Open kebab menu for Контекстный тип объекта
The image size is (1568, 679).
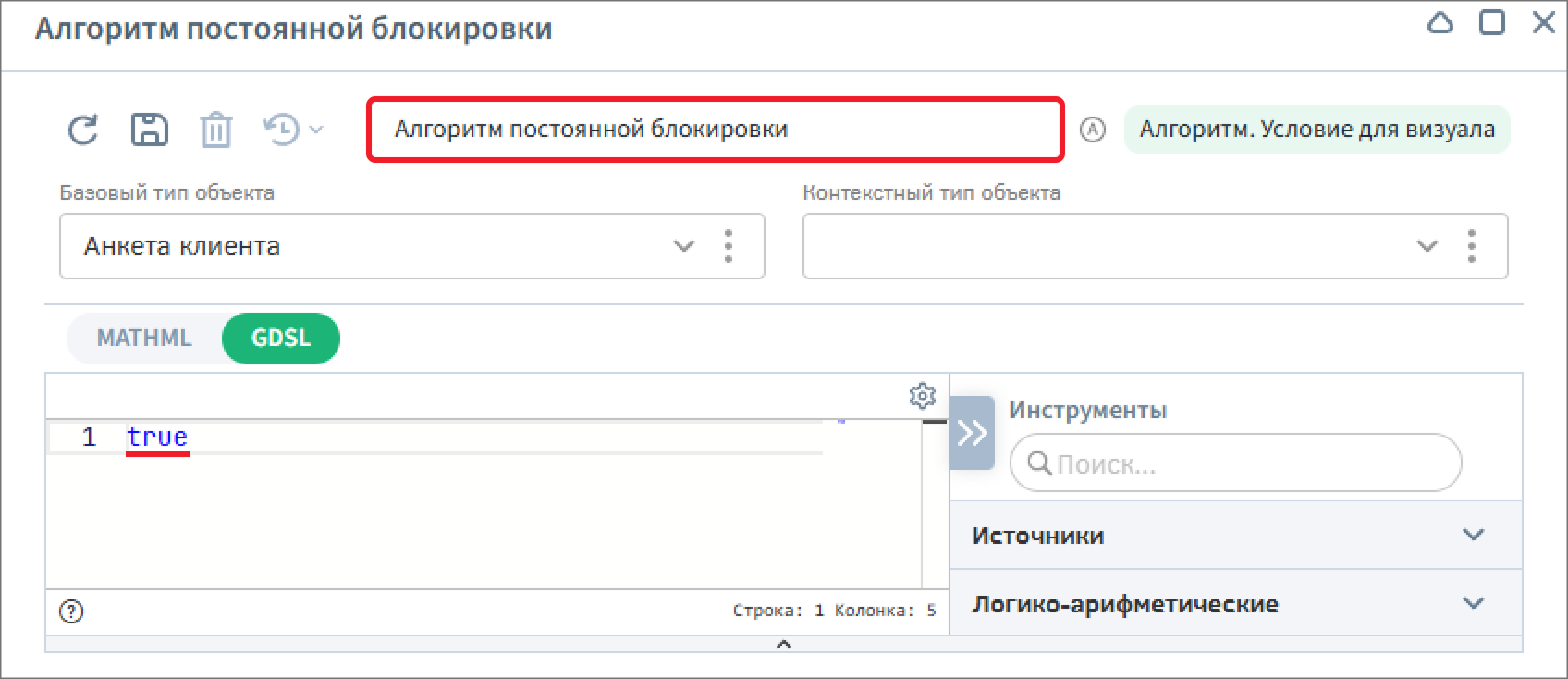click(x=1471, y=246)
